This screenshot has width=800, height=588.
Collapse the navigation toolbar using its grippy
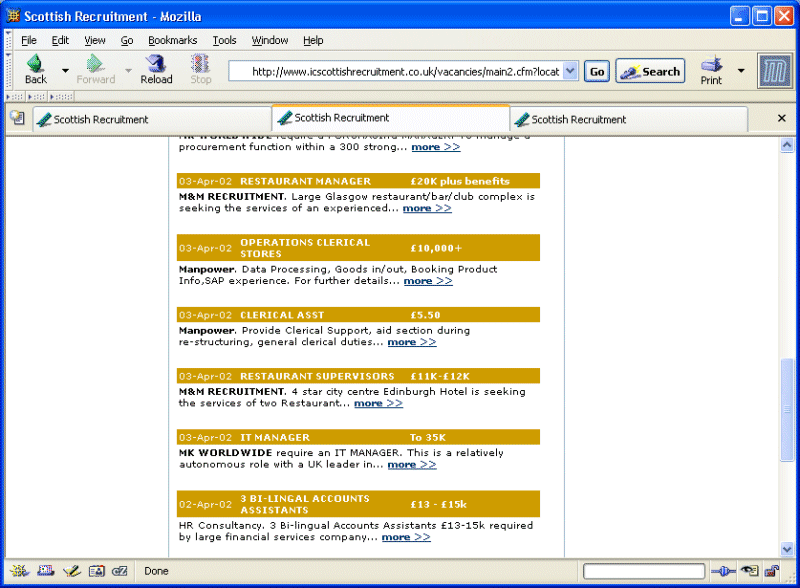click(x=9, y=70)
